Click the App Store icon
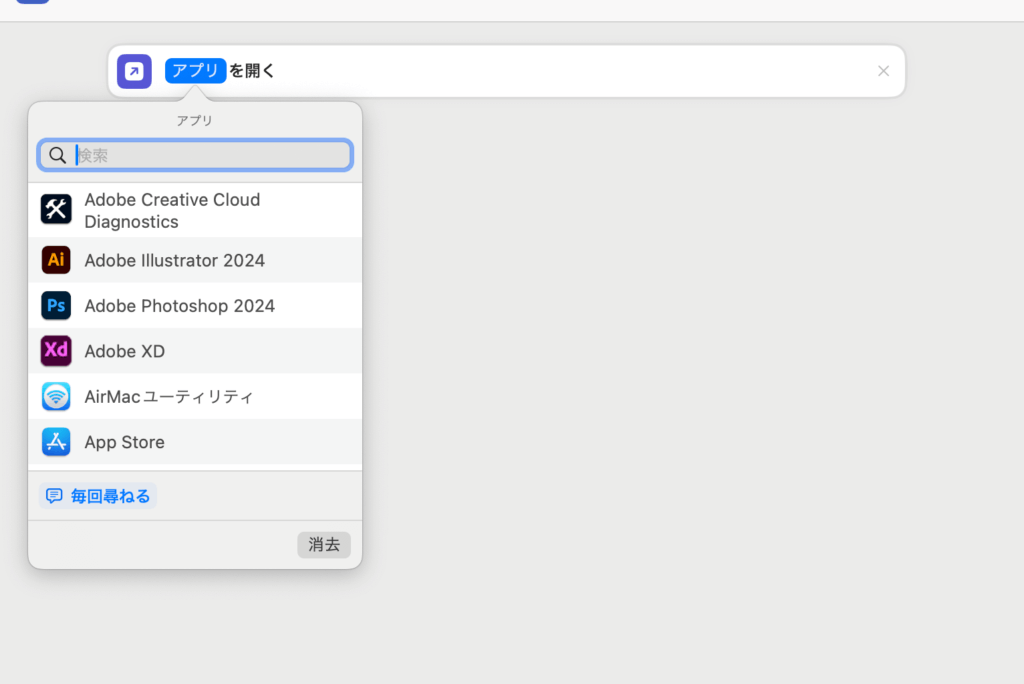The width and height of the screenshot is (1024, 684). pyautogui.click(x=56, y=442)
